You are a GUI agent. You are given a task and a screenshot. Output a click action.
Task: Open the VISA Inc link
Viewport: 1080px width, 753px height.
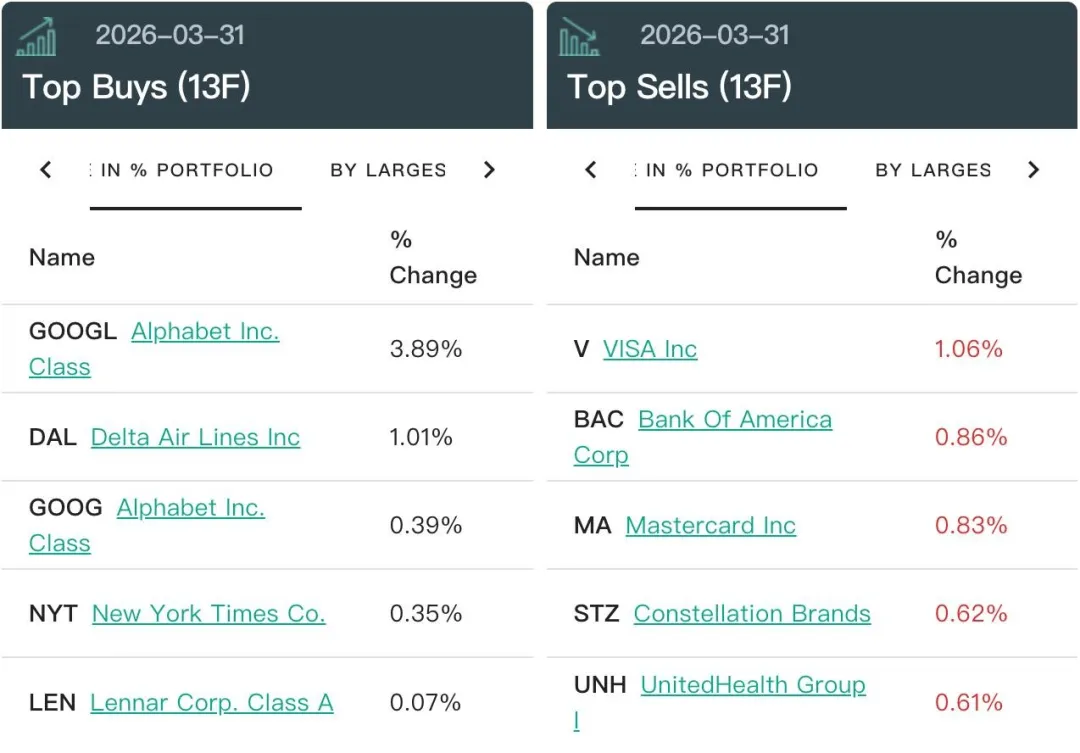650,349
